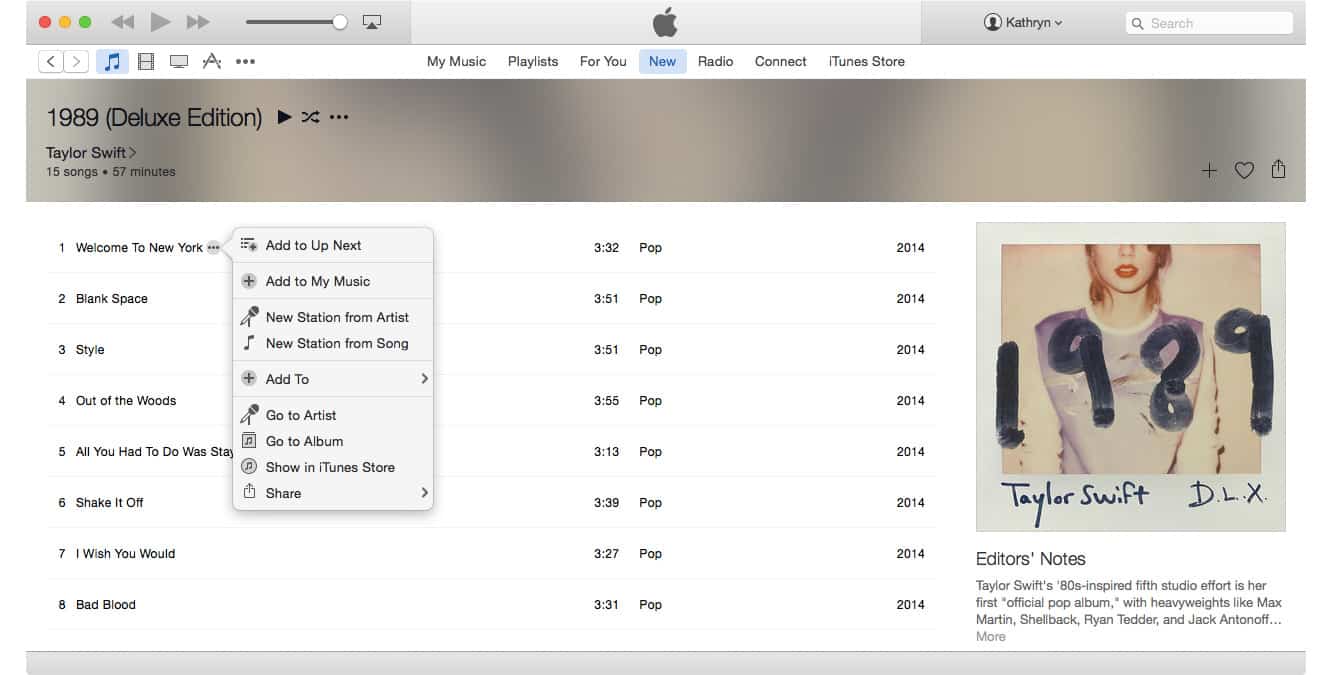Click ellipsis beside Welcome To New York
The image size is (1332, 675).
pyautogui.click(x=213, y=248)
